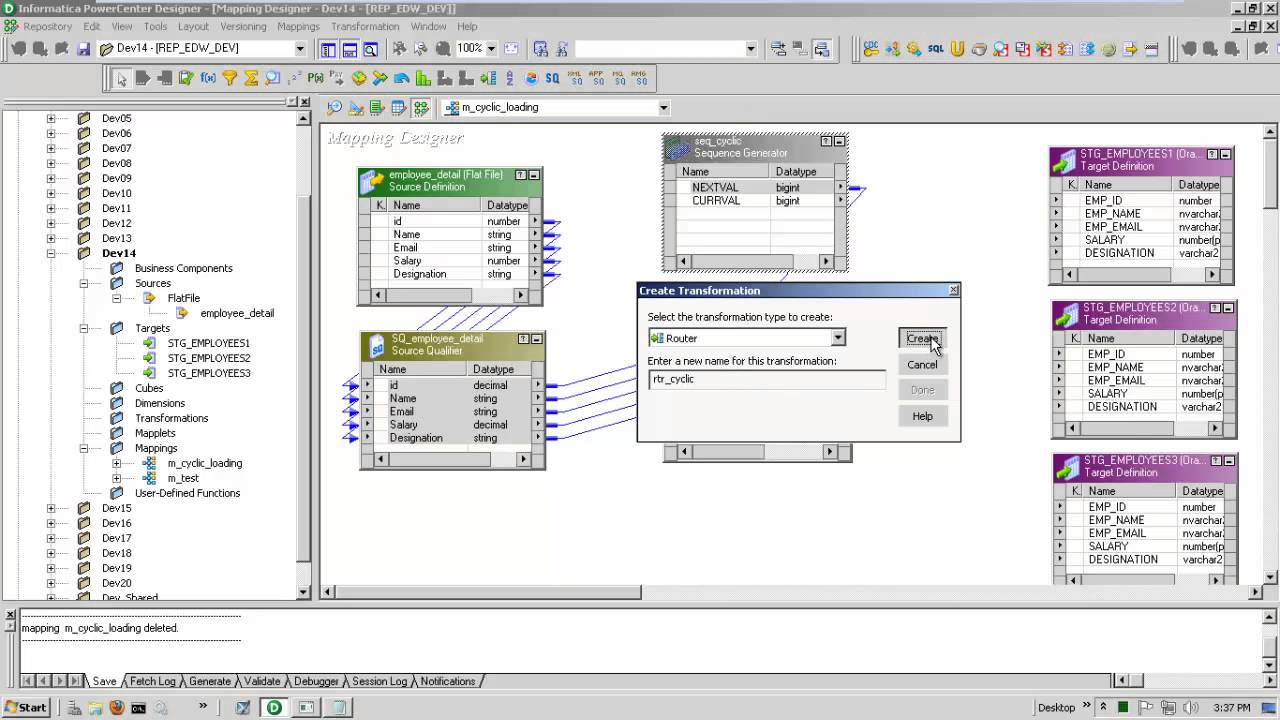Click Help in Create Transformation dialog

coord(922,416)
